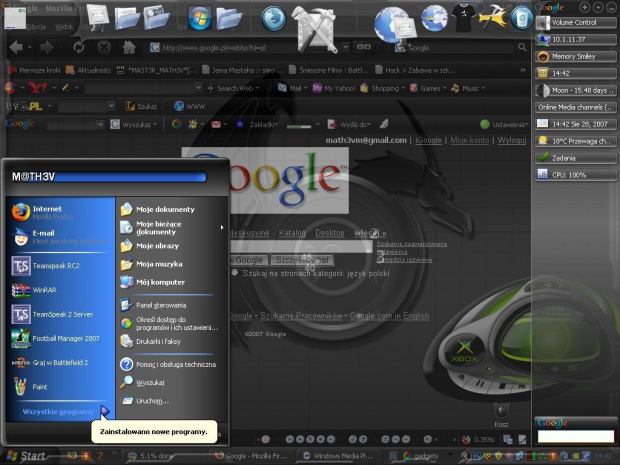Open Internet Mozilla Firefox in Start menu
This screenshot has width=620, height=465.
coord(60,212)
